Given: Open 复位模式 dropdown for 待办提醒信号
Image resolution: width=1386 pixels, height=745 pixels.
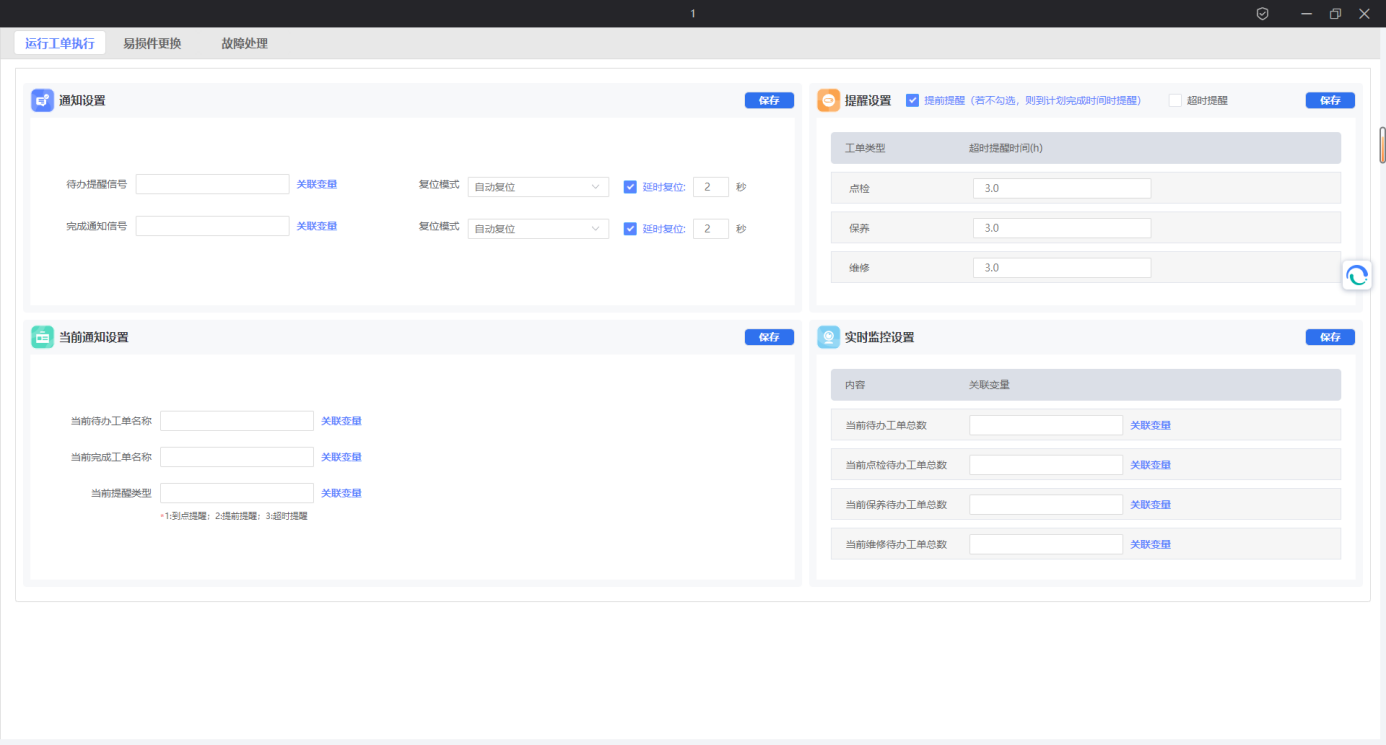Looking at the screenshot, I should [x=538, y=187].
